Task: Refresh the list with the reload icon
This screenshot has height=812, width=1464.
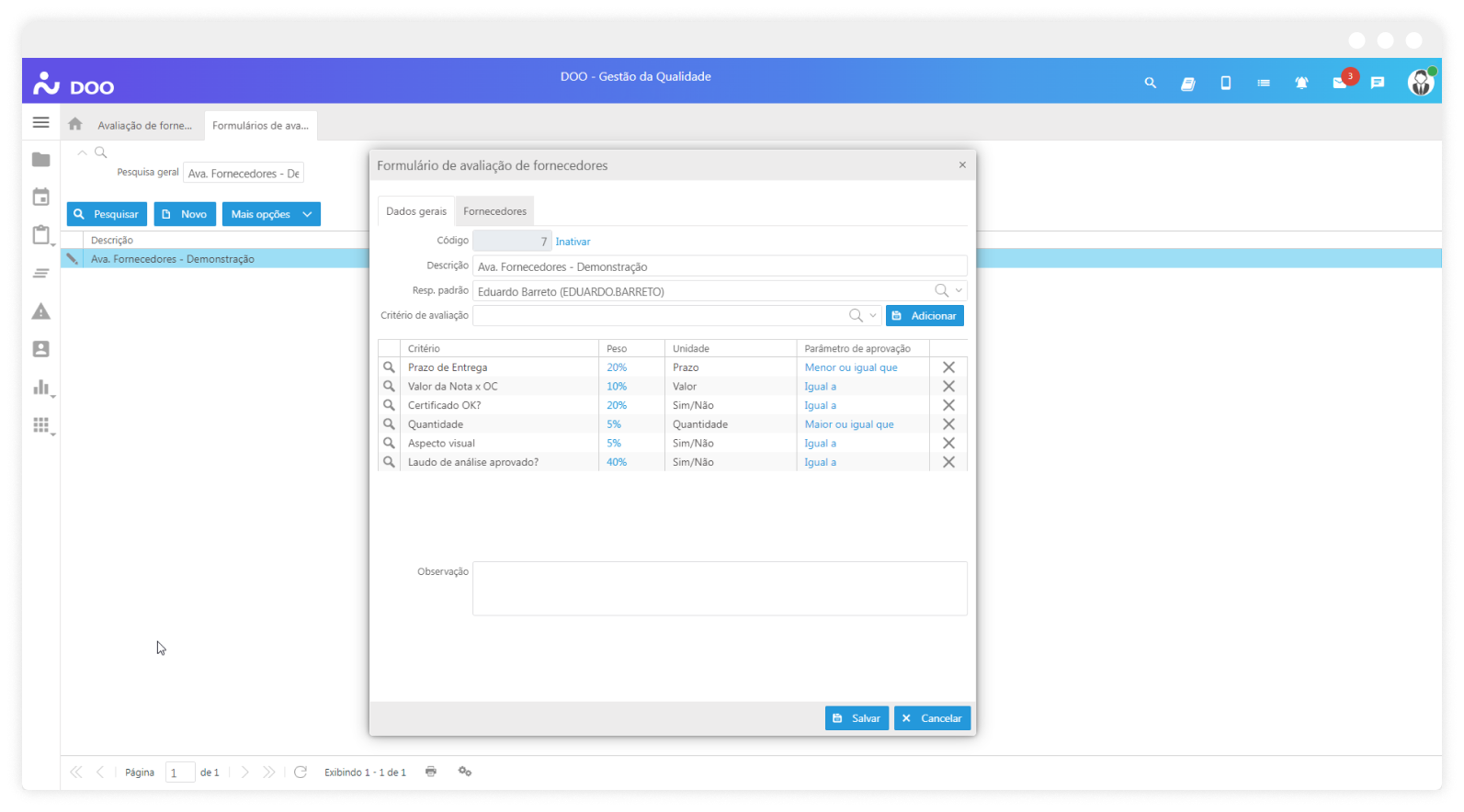Action: (x=301, y=773)
